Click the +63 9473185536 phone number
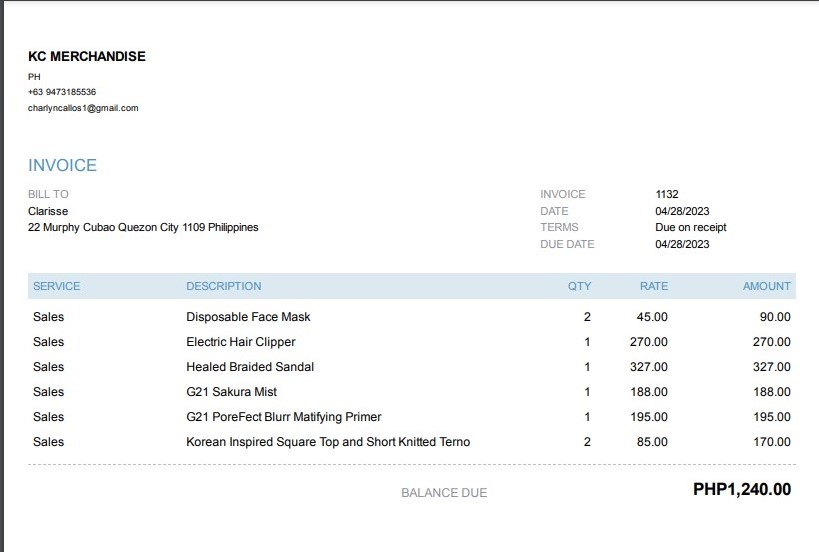 [62, 92]
